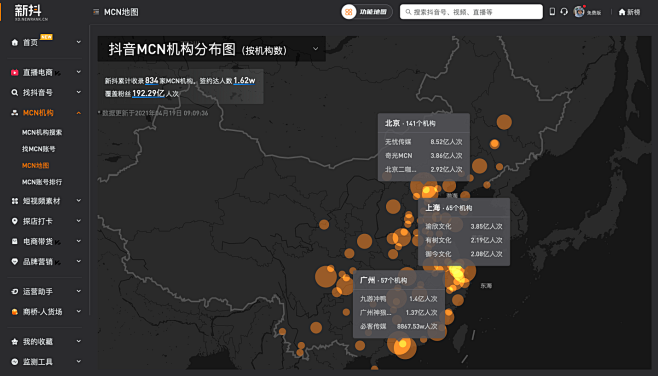Click the Chengdu-area large orange map bubble
This screenshot has width=658, height=376.
[326, 277]
